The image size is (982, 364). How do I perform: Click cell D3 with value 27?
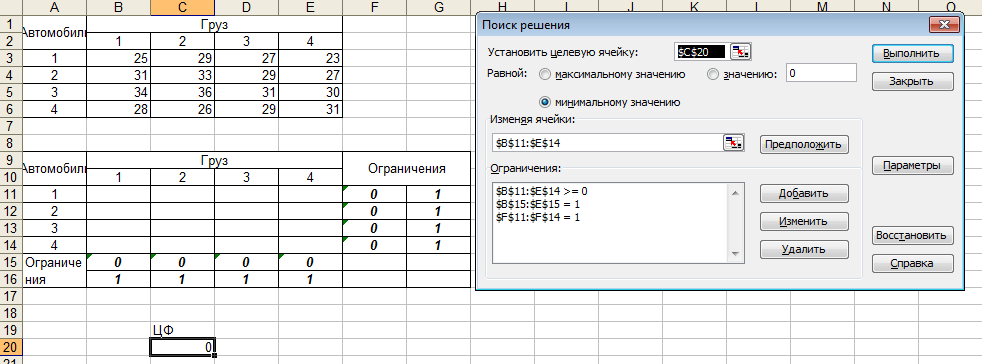click(246, 58)
